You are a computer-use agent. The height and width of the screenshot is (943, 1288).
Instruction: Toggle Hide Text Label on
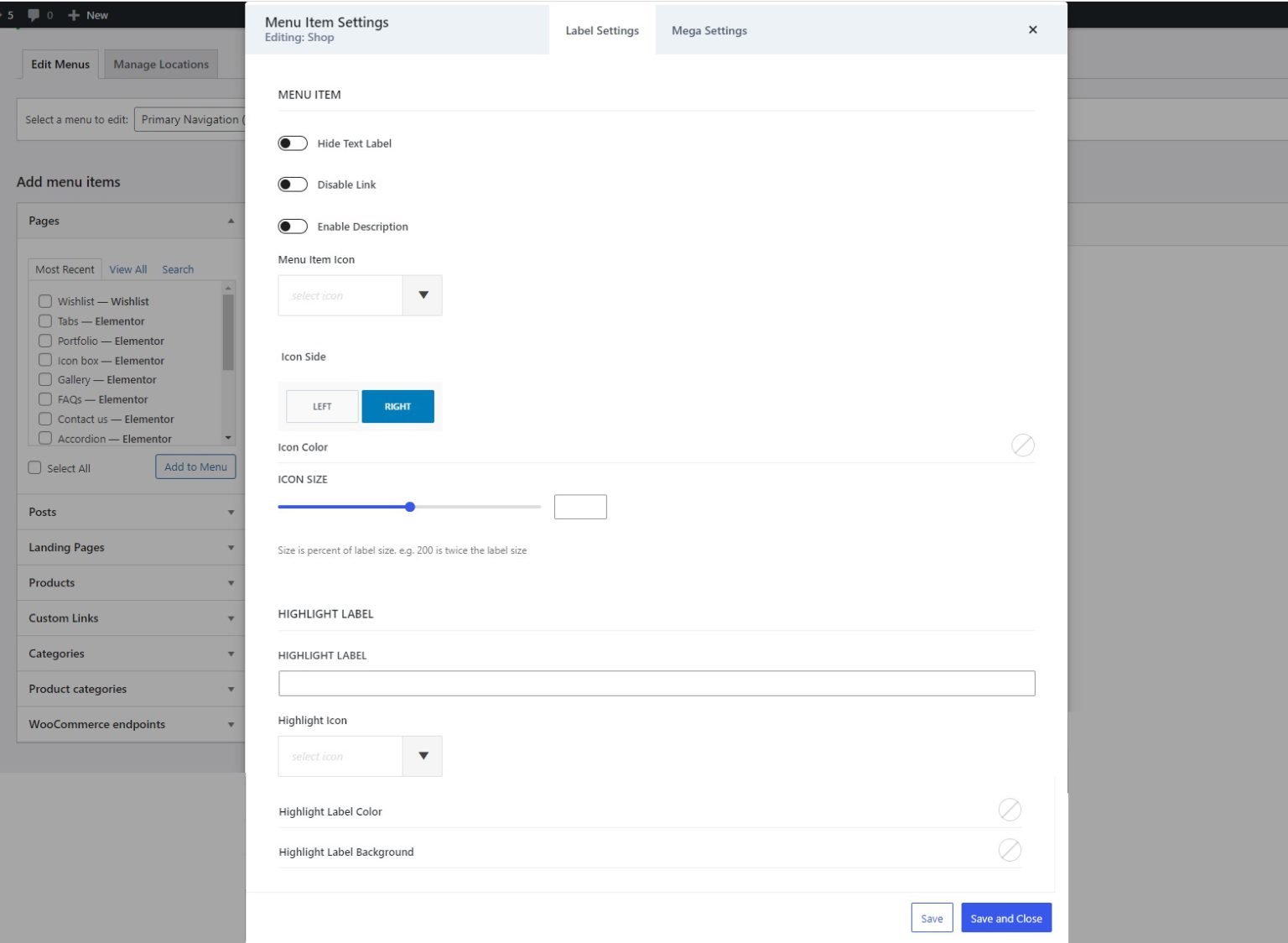[x=293, y=143]
